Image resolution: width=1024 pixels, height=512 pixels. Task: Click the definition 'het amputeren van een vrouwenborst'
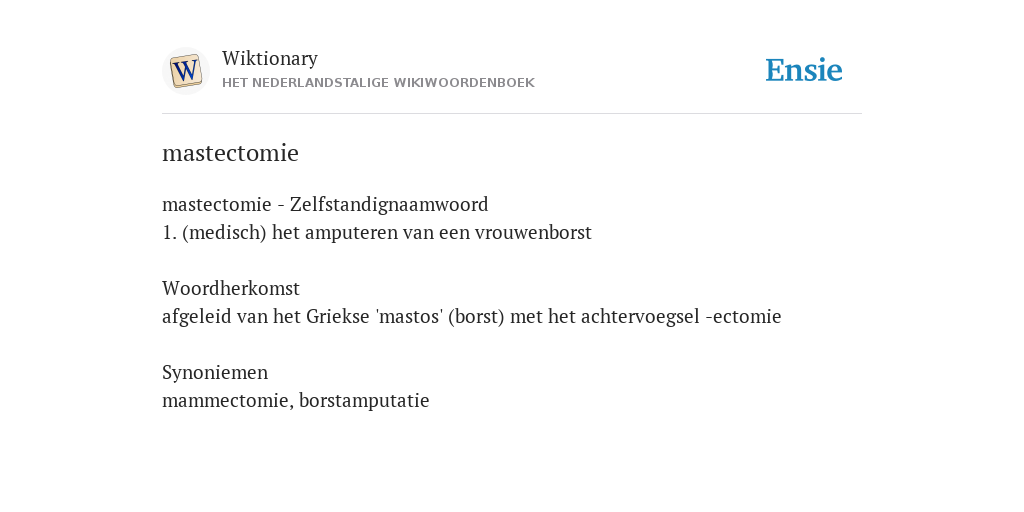pyautogui.click(x=432, y=232)
